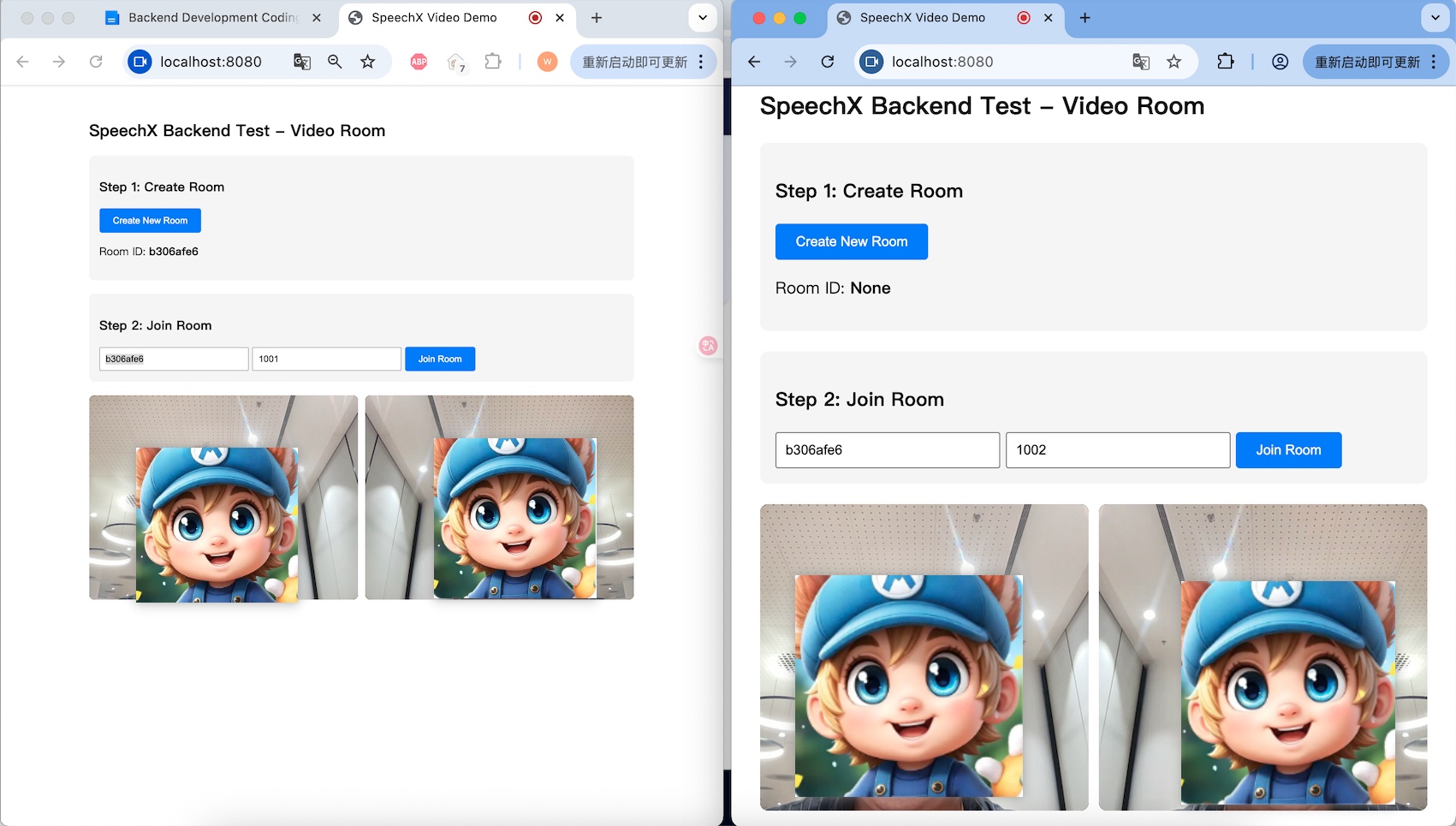Focus room ID field in left window

(174, 360)
